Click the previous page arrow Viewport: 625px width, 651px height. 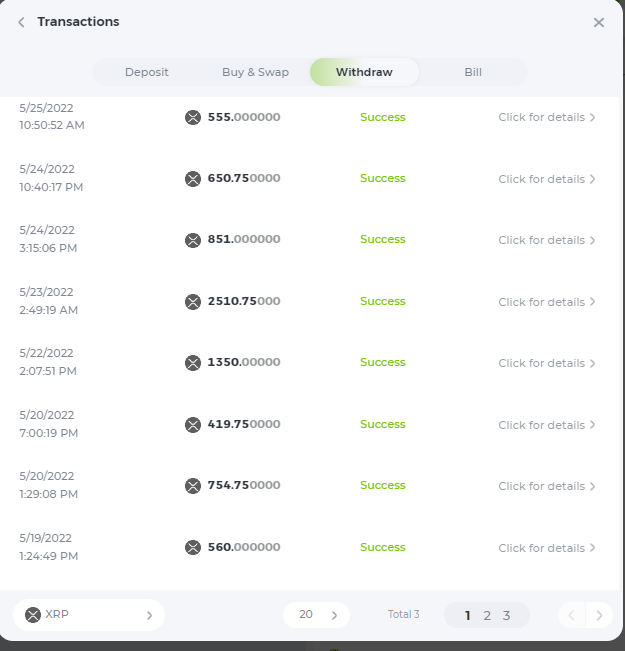(571, 615)
